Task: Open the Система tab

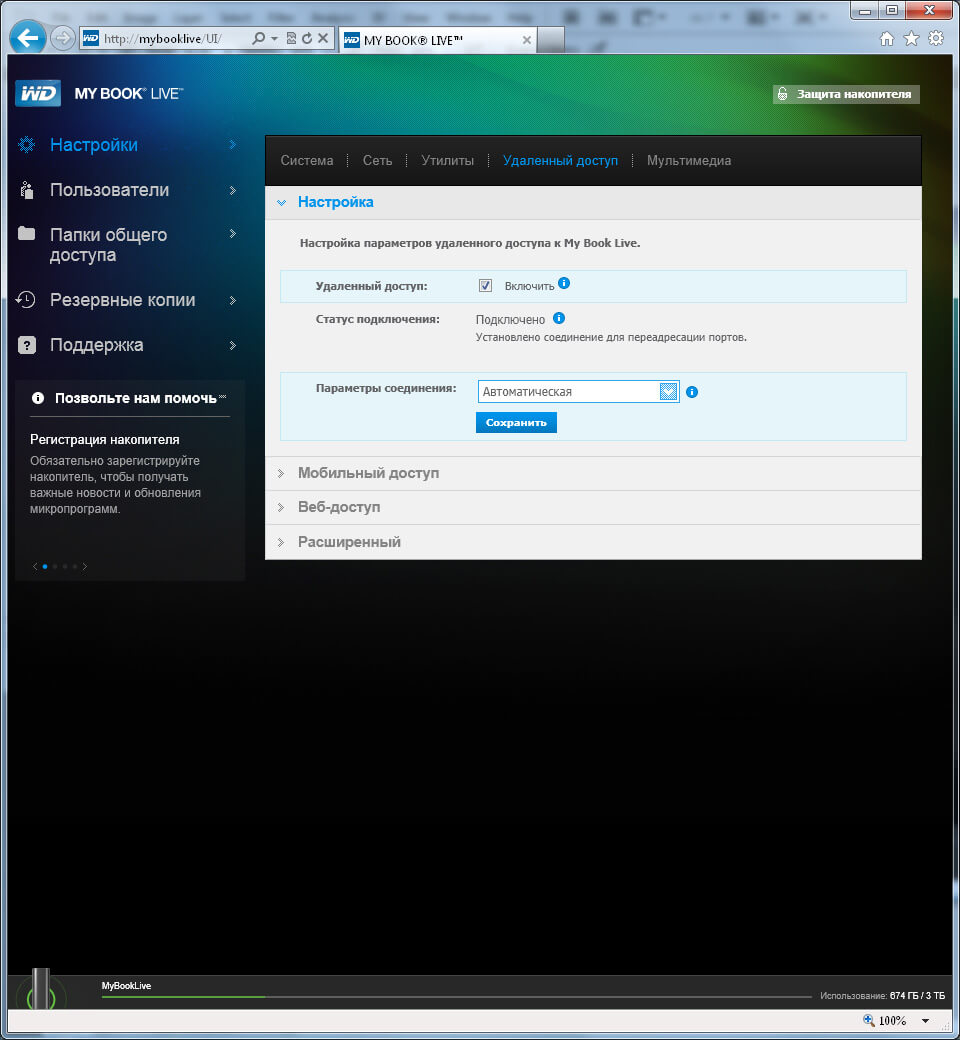Action: (x=307, y=161)
